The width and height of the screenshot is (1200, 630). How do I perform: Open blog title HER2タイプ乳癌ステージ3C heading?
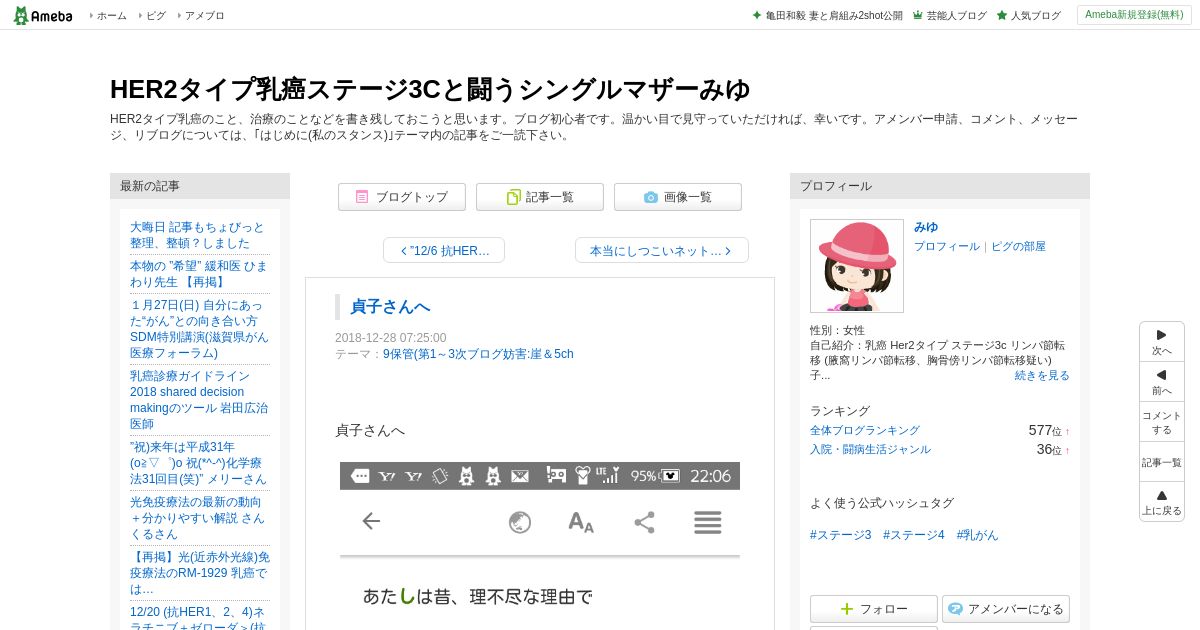(429, 89)
